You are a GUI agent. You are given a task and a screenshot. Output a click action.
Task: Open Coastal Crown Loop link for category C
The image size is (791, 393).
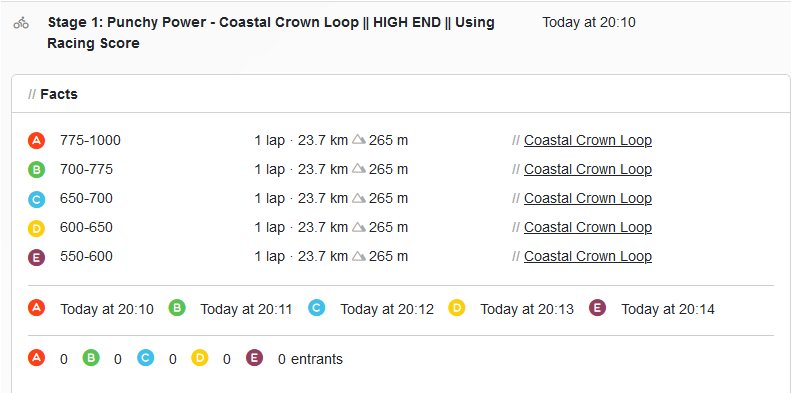(588, 198)
